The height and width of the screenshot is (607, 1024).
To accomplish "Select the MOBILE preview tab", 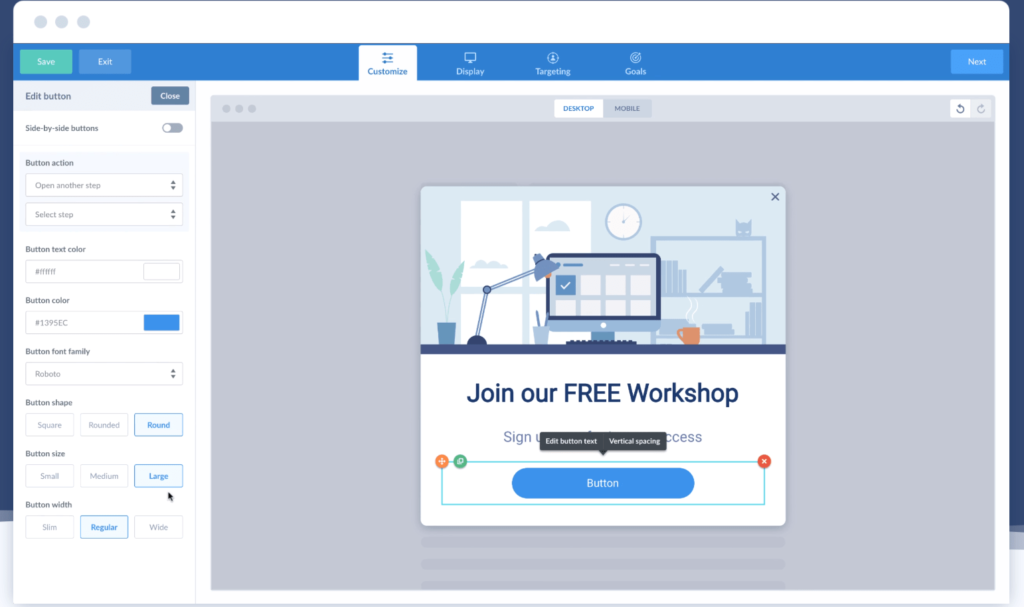I will pyautogui.click(x=627, y=108).
